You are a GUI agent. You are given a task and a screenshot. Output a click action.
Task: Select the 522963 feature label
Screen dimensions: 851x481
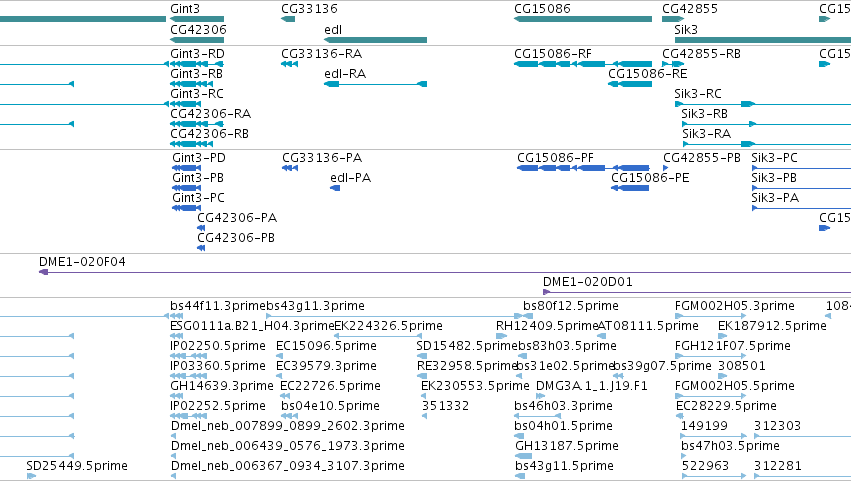705,466
